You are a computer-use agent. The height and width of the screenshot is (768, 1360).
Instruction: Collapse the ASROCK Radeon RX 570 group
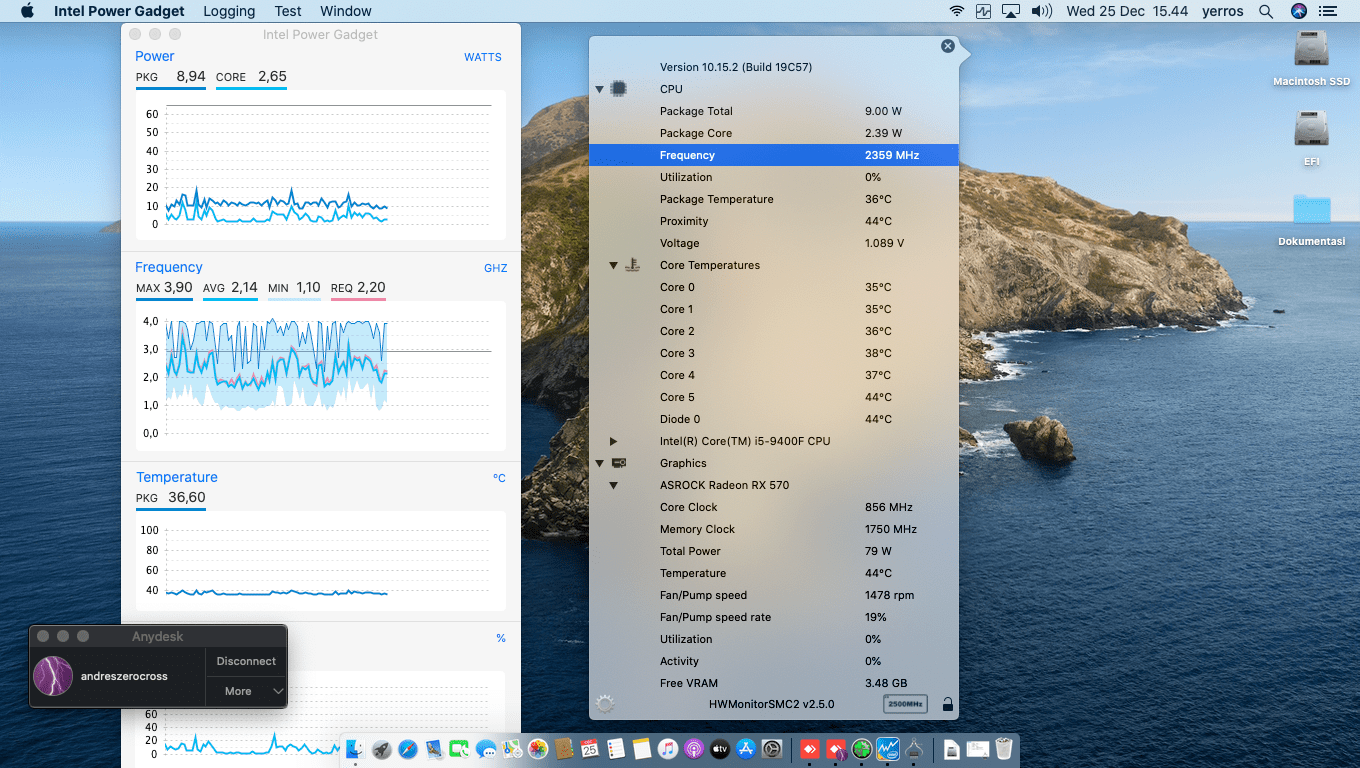point(613,485)
